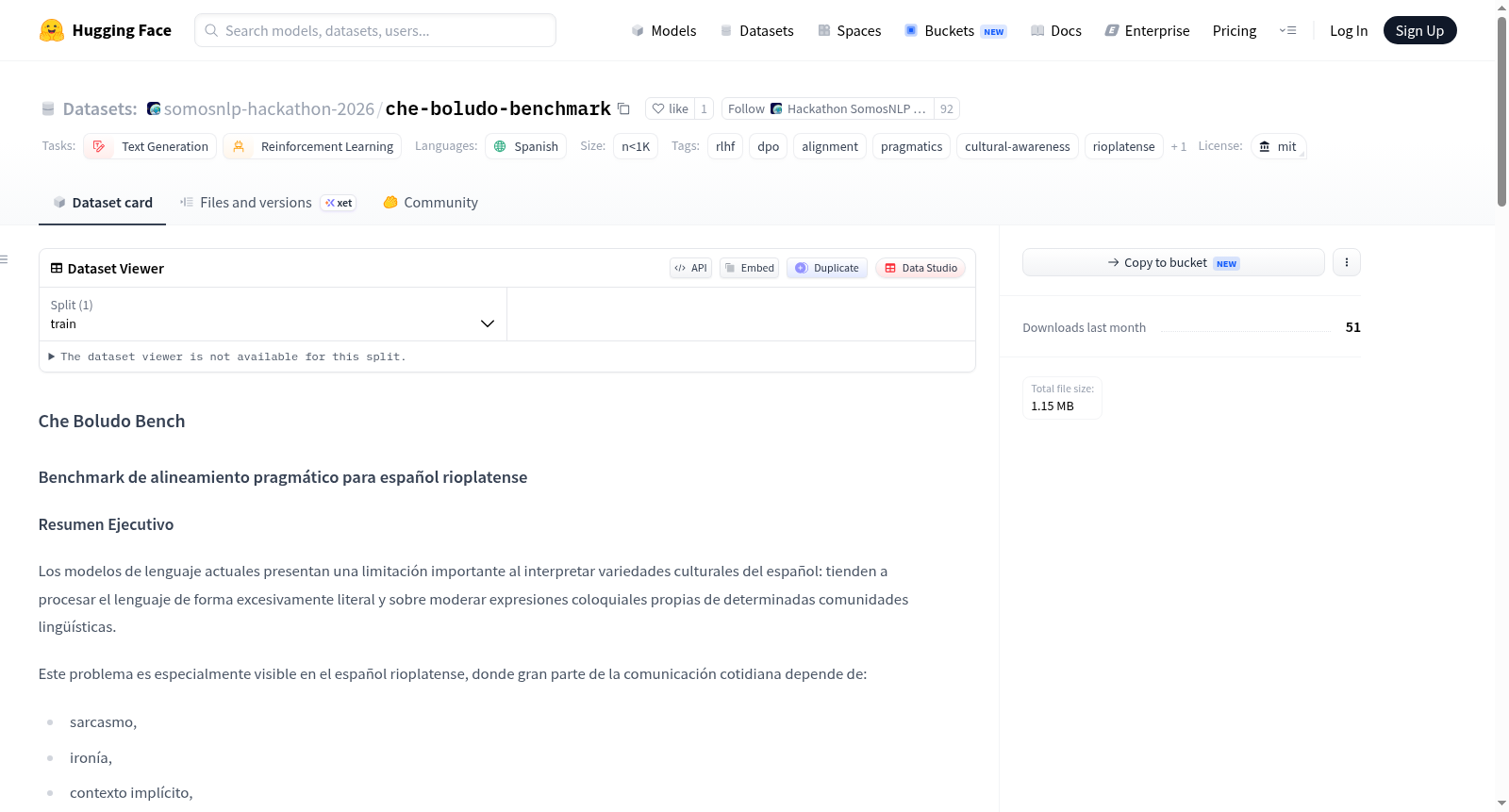1509x812 pixels.
Task: Open the Split train dropdown
Action: click(x=273, y=314)
